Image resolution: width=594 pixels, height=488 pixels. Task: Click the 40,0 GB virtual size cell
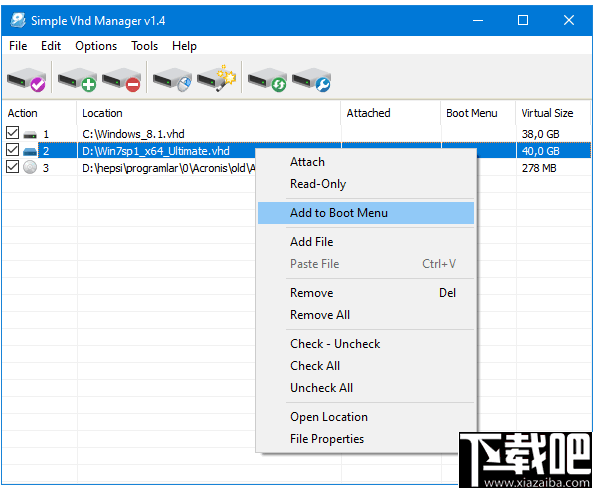tap(540, 151)
